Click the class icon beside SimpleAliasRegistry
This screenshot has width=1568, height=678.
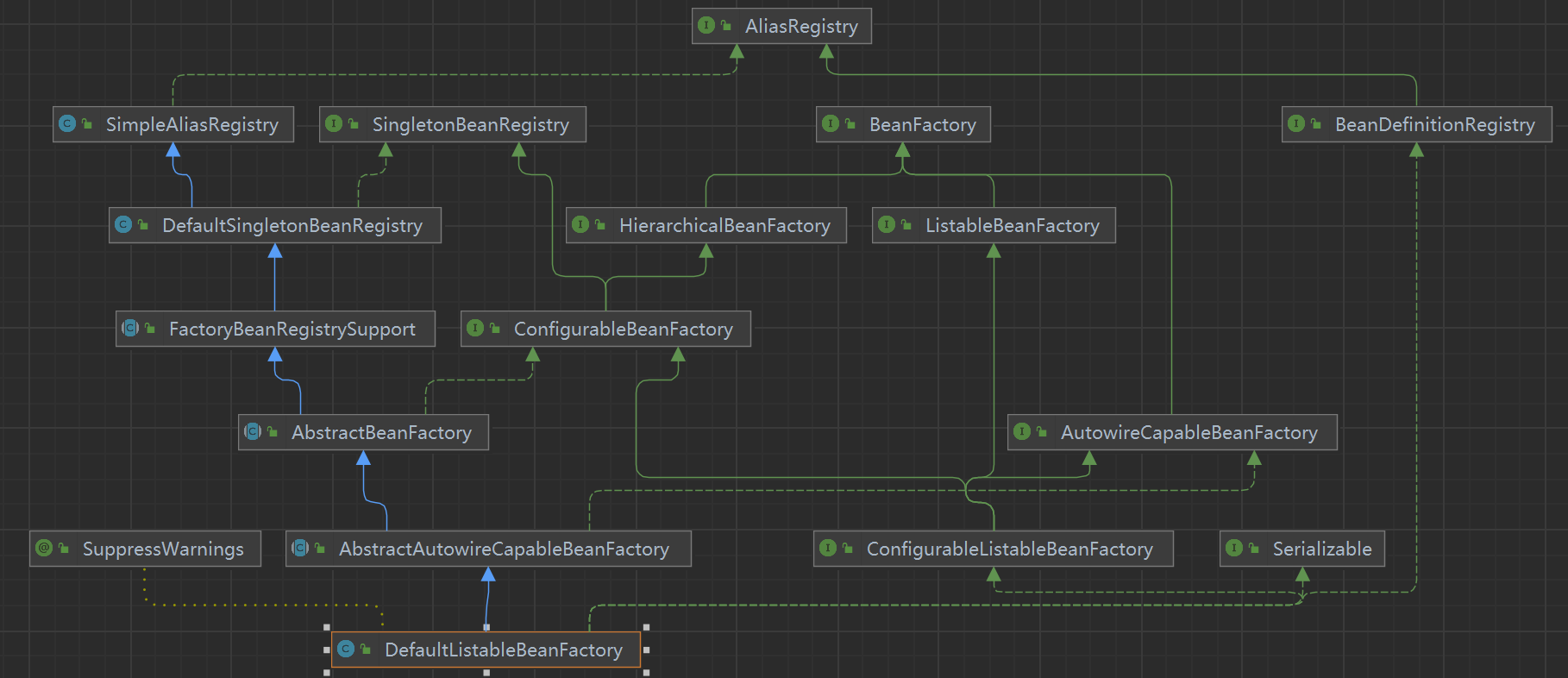[67, 124]
